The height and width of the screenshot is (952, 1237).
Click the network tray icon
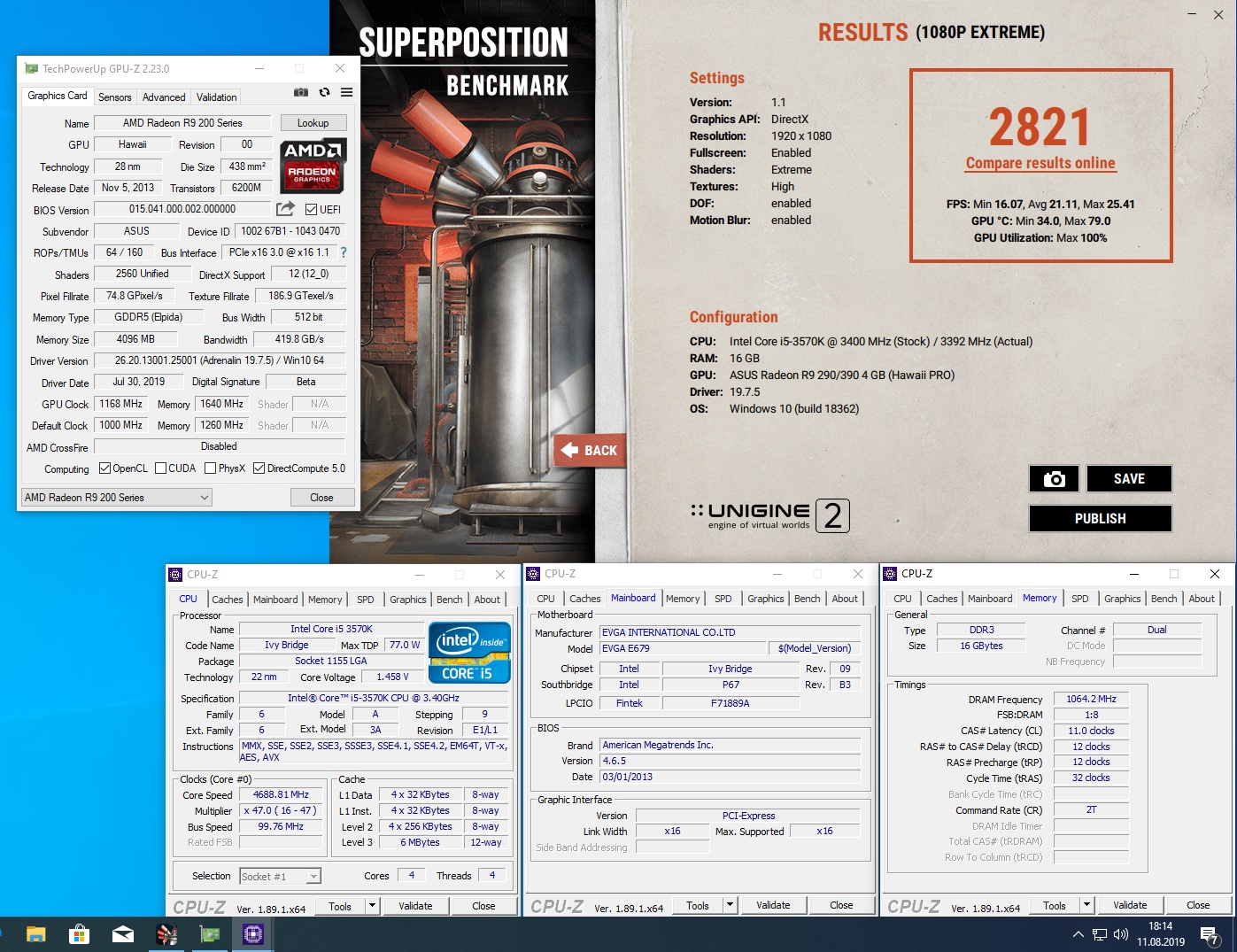(1100, 934)
